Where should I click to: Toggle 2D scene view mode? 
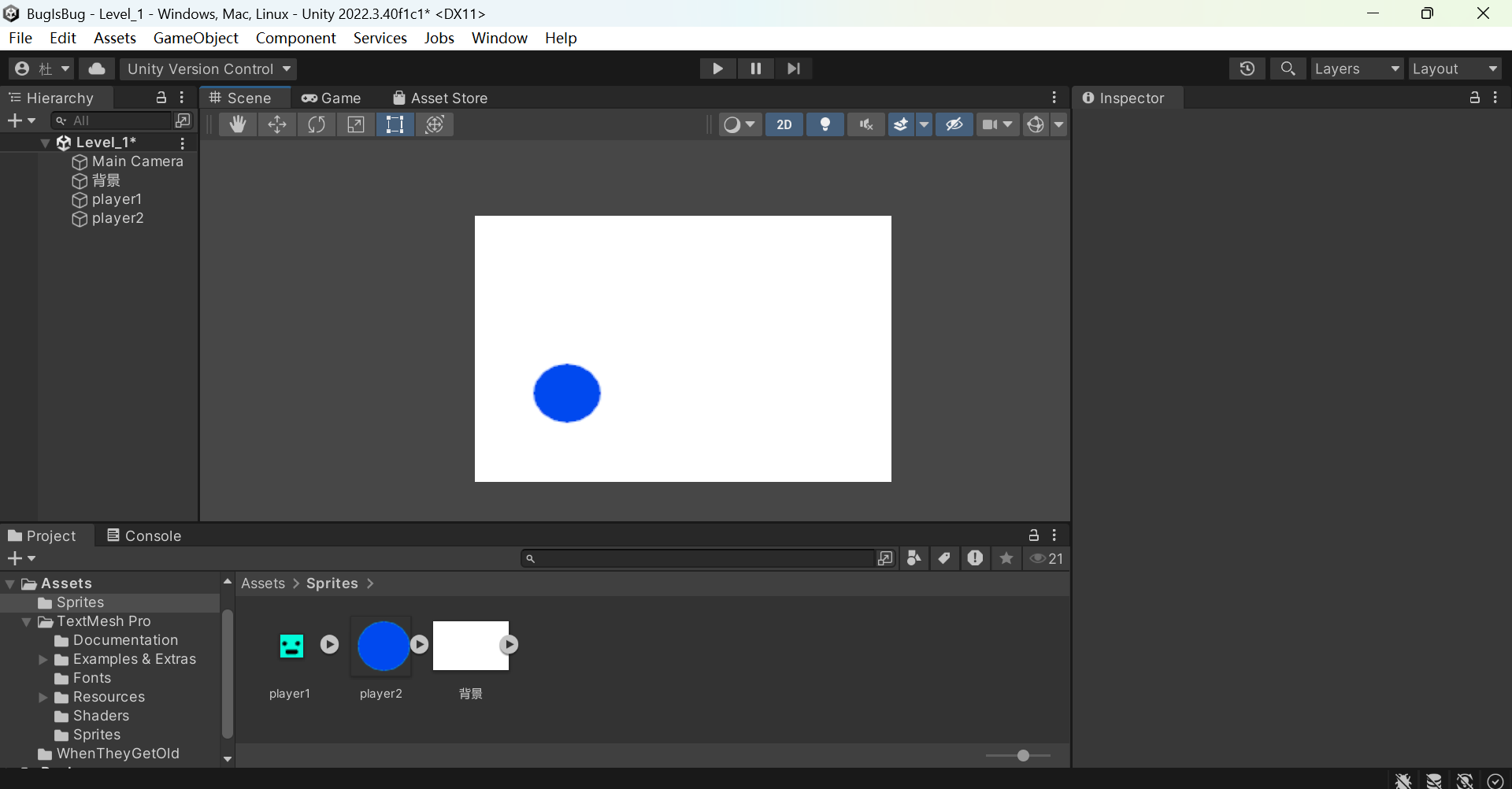pyautogui.click(x=784, y=124)
